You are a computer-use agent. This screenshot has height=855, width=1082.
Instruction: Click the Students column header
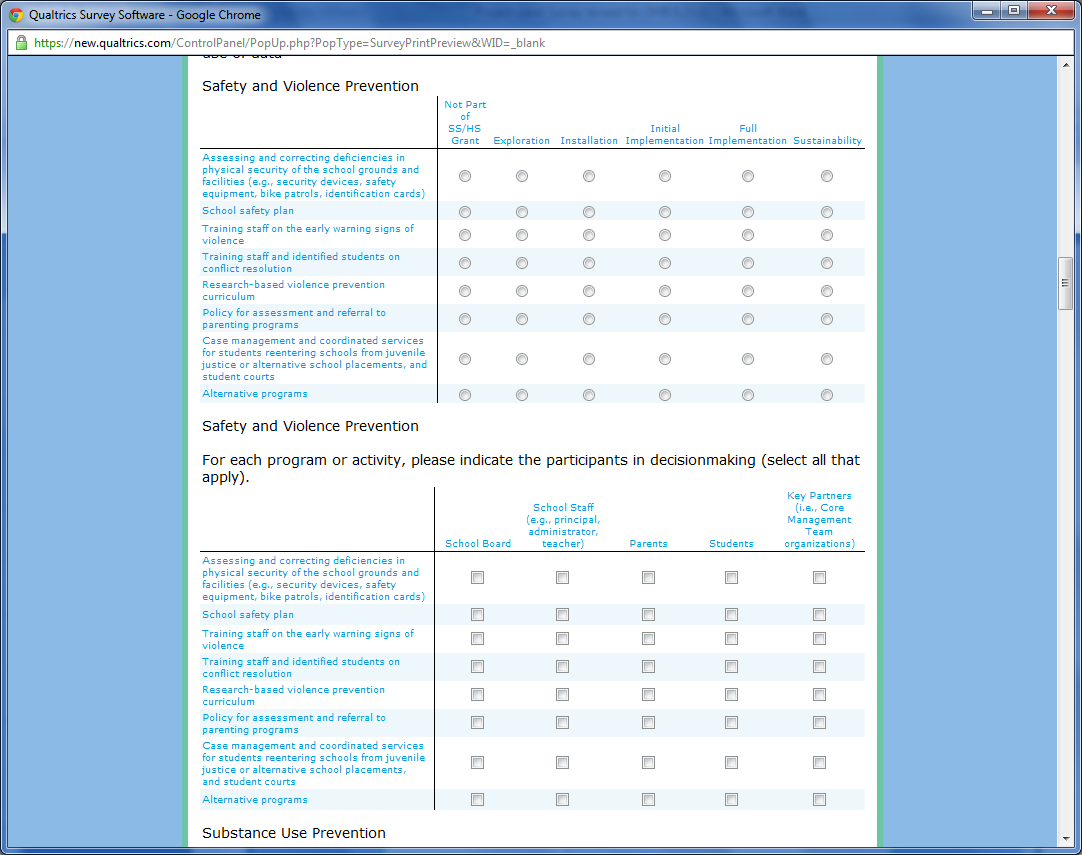(x=731, y=544)
